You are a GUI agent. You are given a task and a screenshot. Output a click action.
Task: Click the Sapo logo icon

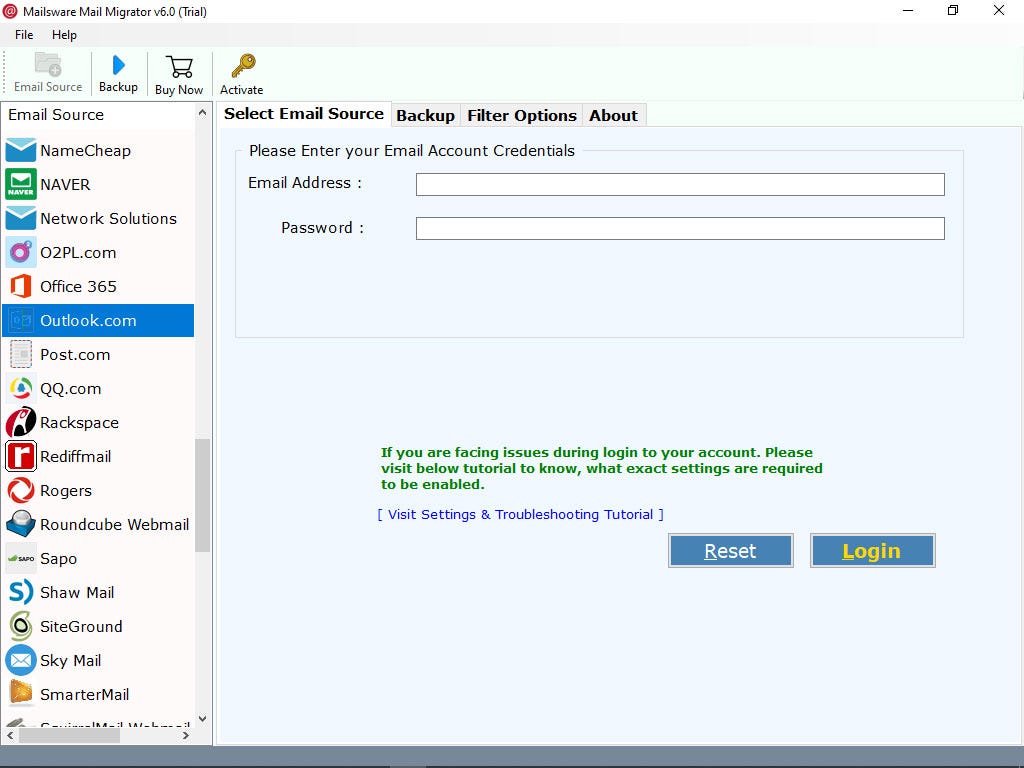[21, 558]
